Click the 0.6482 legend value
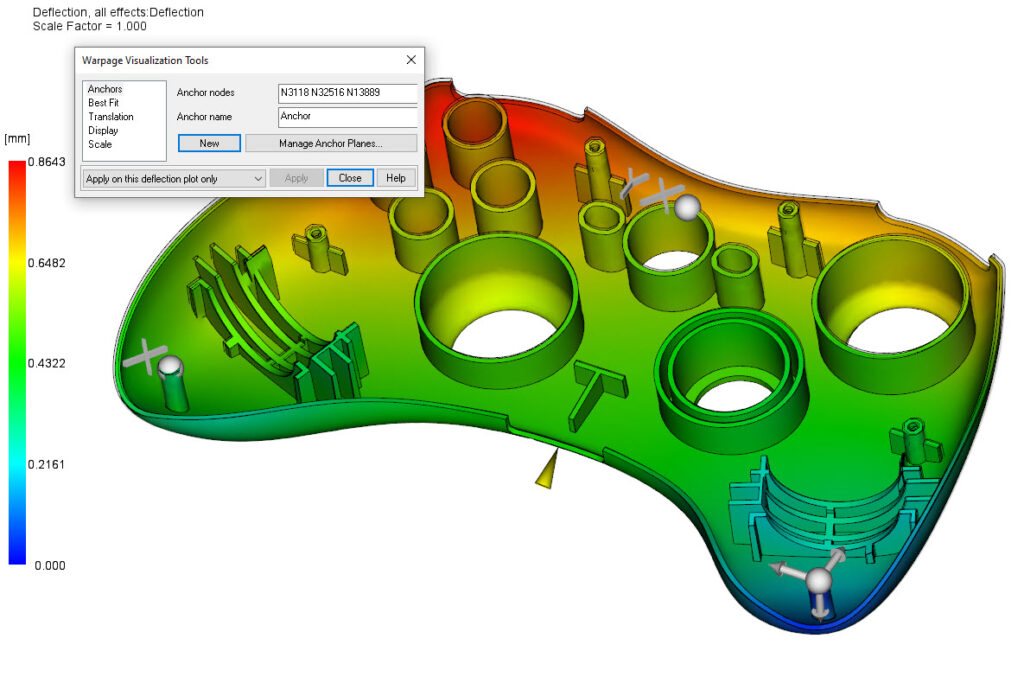The height and width of the screenshot is (683, 1024). [x=46, y=263]
